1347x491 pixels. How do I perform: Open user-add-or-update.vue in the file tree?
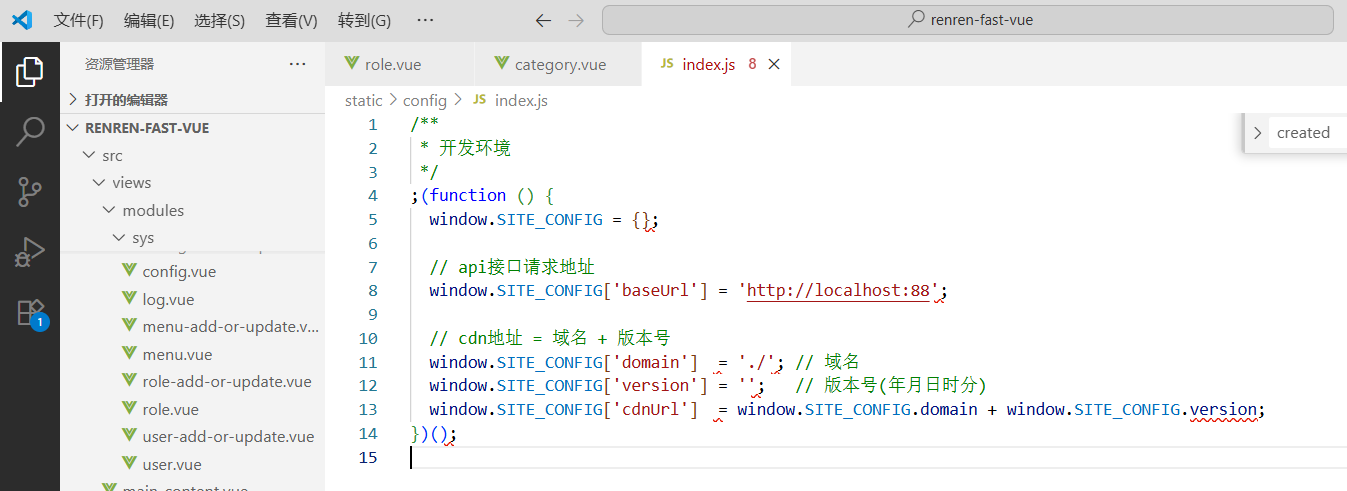(x=228, y=437)
